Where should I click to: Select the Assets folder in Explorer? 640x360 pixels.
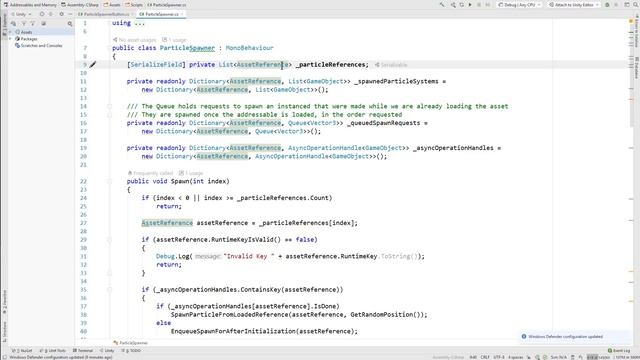pos(24,32)
